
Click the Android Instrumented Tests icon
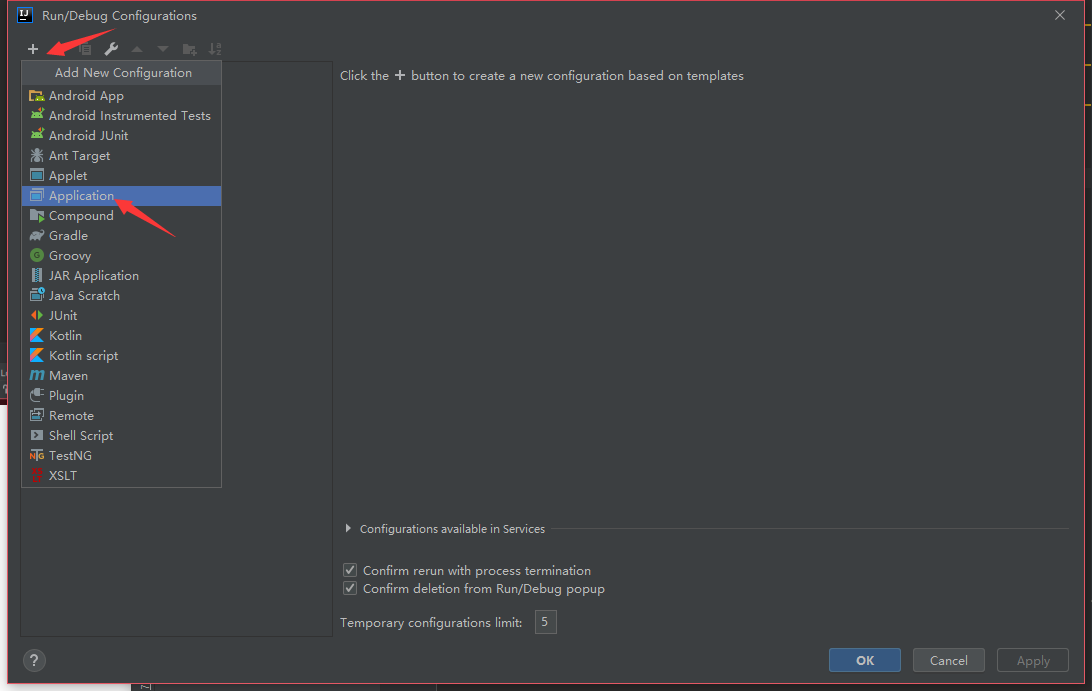click(x=37, y=115)
